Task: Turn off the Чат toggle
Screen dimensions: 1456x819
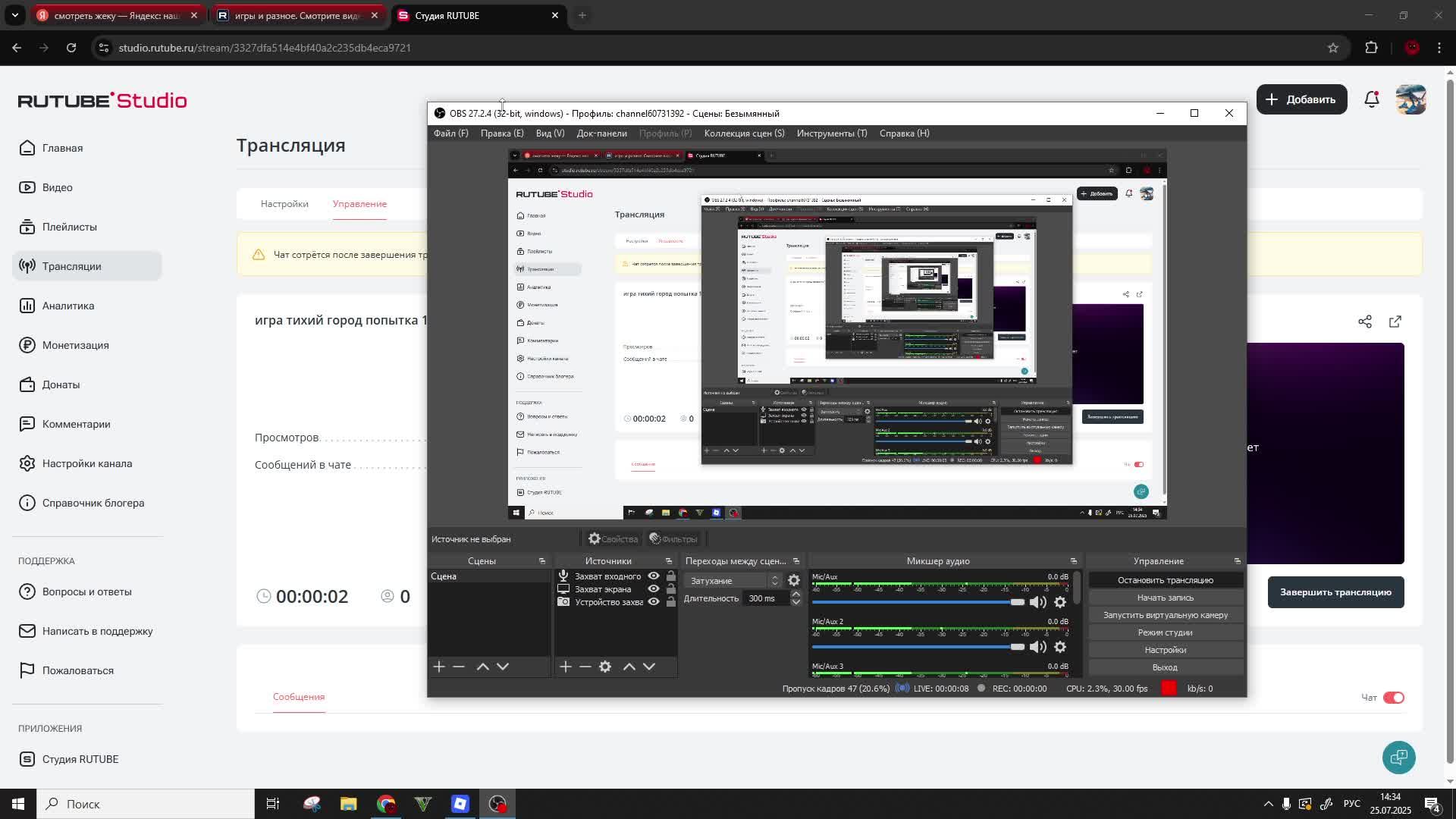Action: 1394,698
